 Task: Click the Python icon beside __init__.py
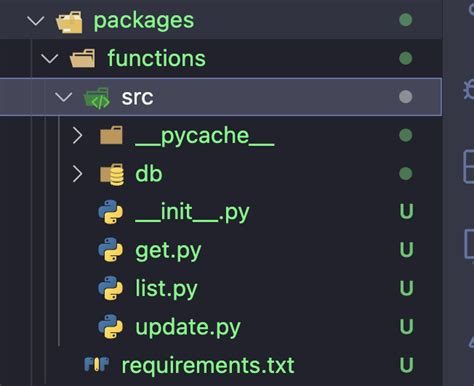point(111,212)
